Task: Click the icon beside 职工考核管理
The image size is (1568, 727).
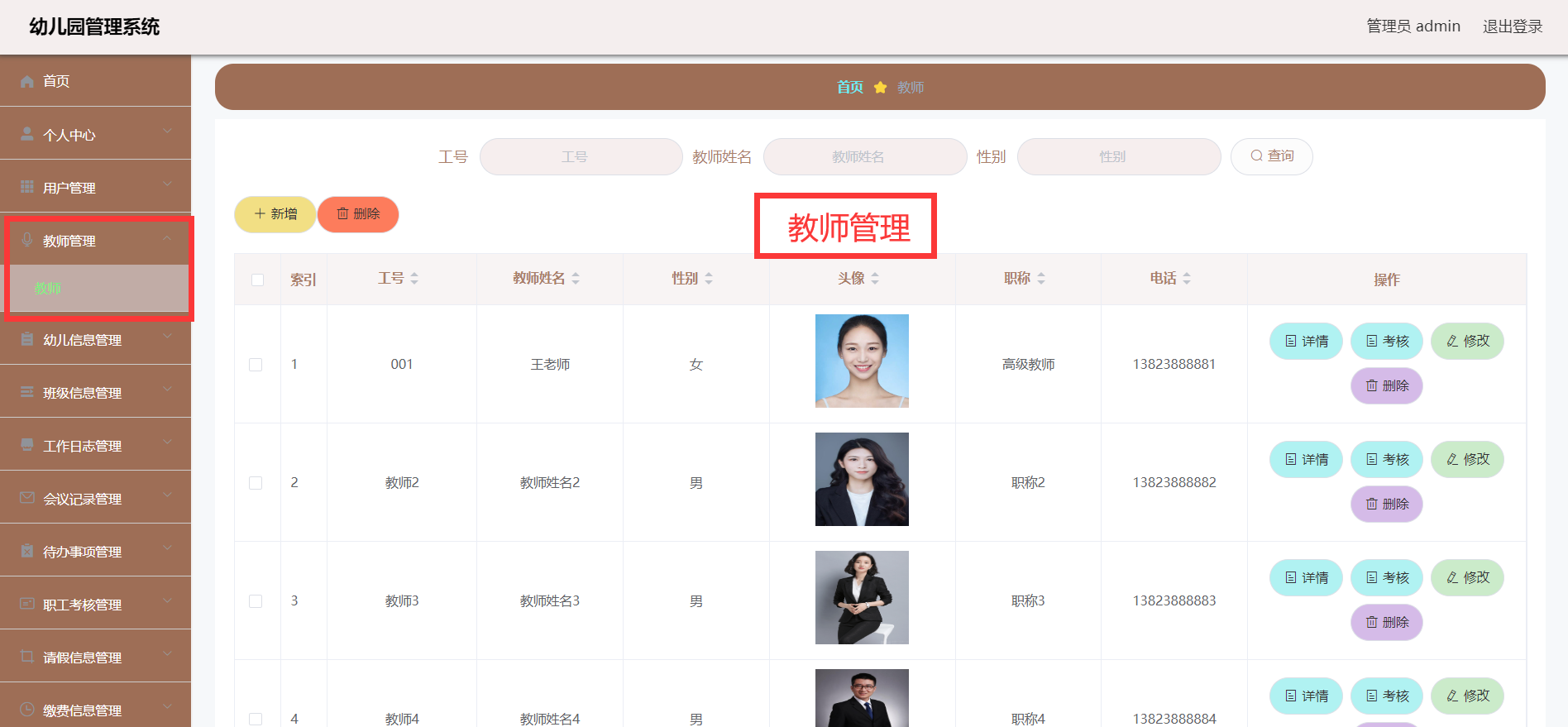Action: (x=27, y=604)
